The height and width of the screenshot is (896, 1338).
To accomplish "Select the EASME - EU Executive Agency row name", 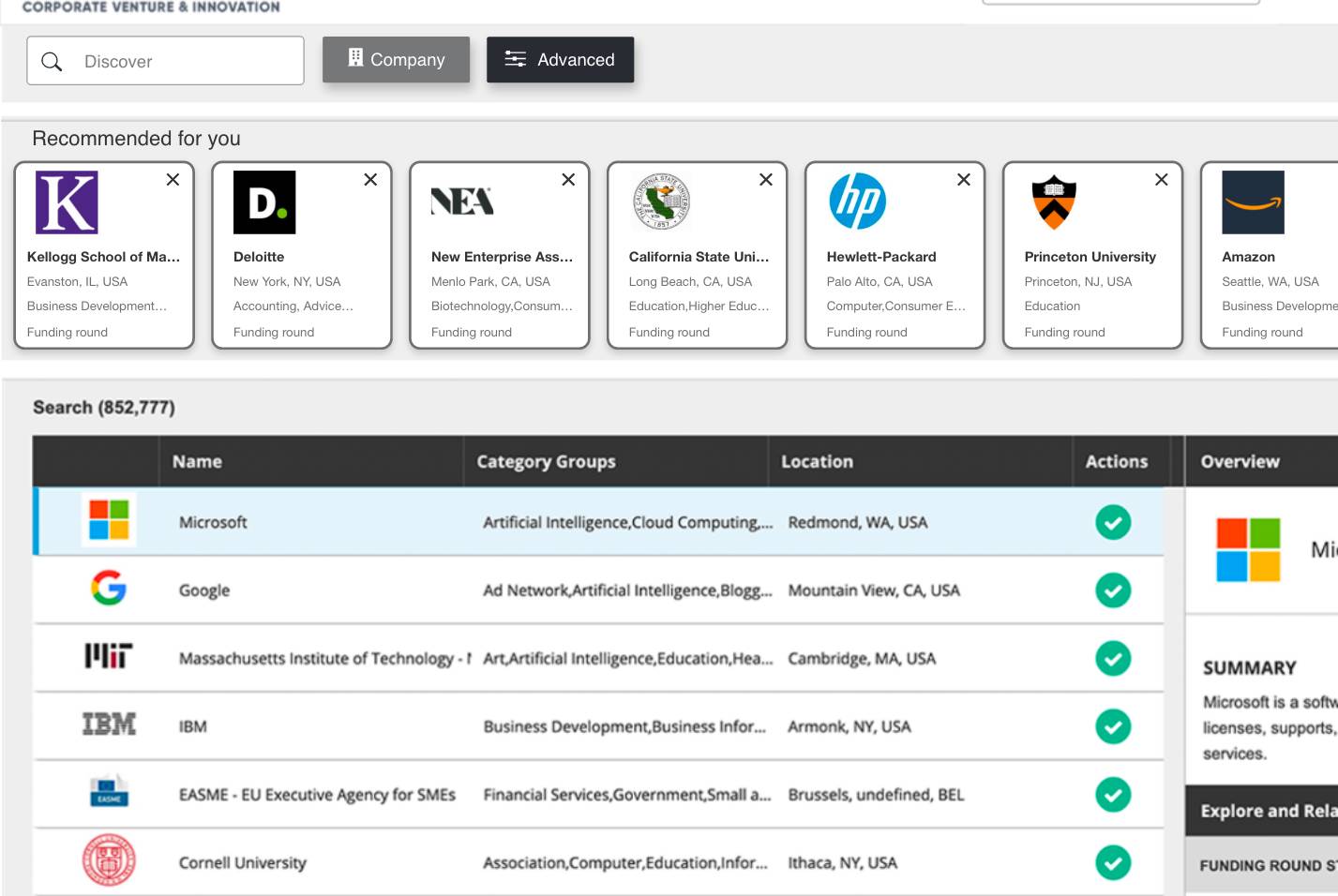I will coord(317,795).
